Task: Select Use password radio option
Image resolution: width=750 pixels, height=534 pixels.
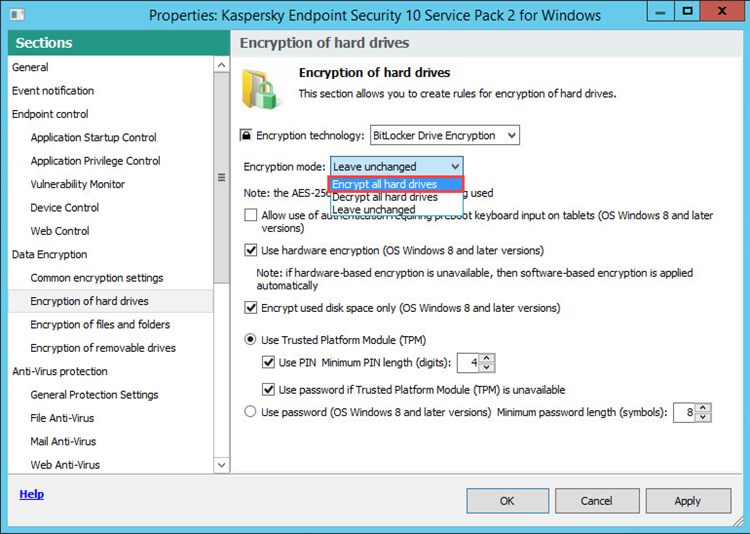Action: (250, 412)
